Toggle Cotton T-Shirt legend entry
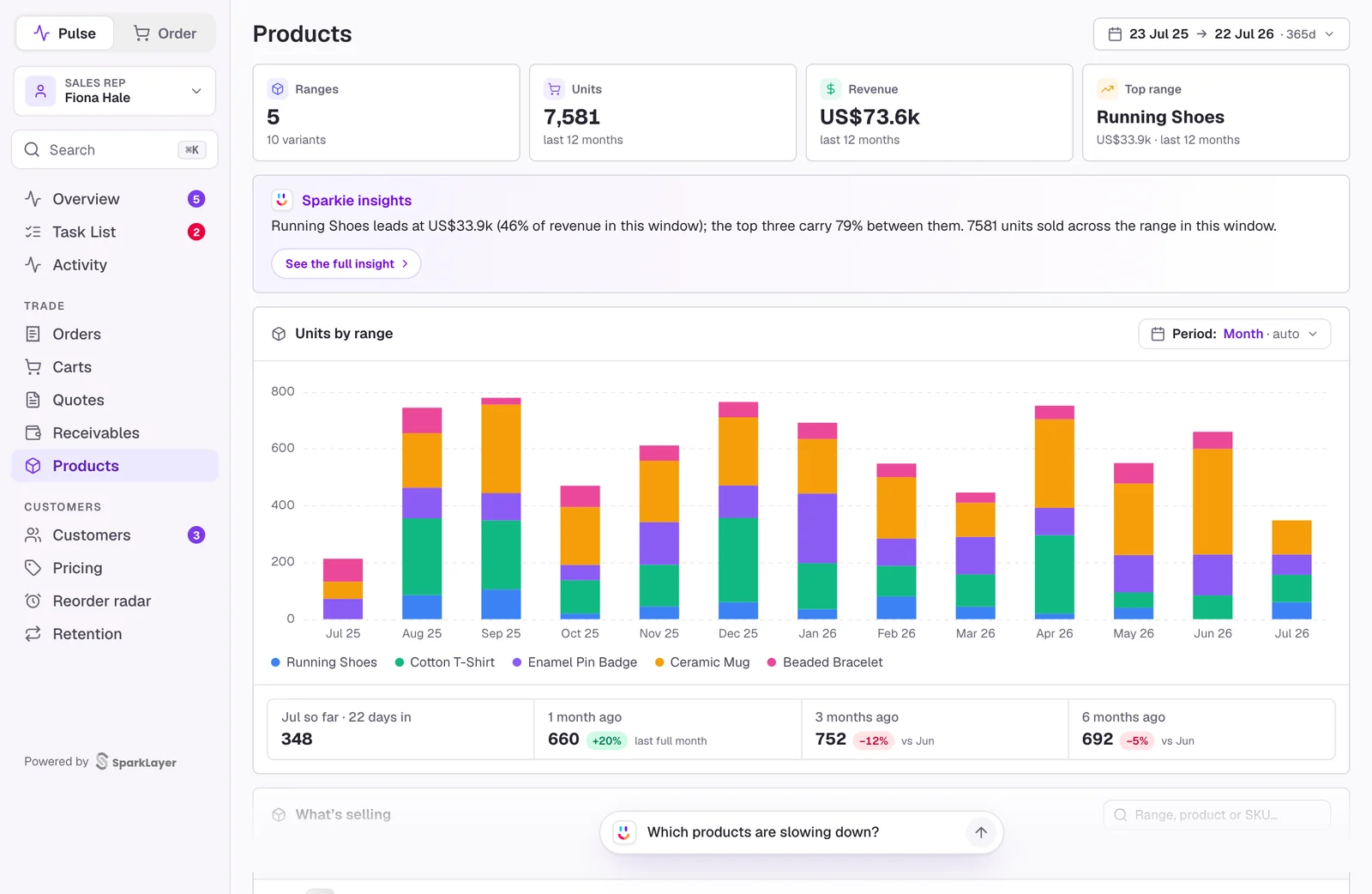Viewport: 1372px width, 894px height. pos(445,662)
